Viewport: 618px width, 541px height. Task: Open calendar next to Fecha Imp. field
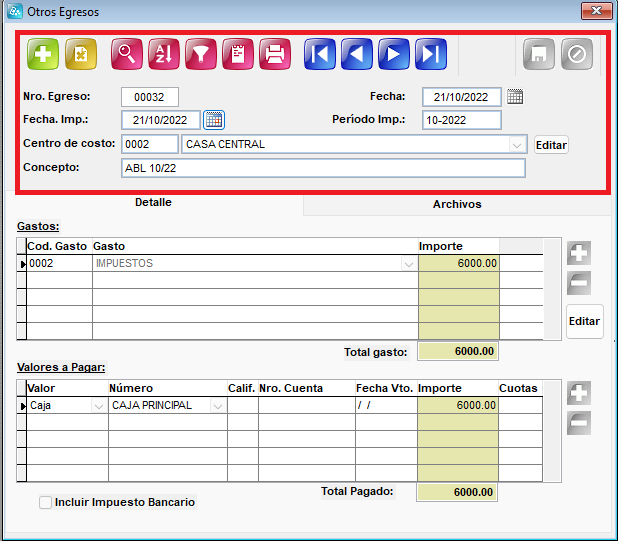(x=214, y=120)
